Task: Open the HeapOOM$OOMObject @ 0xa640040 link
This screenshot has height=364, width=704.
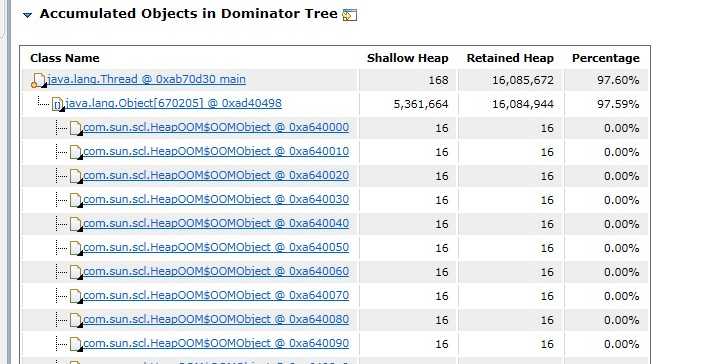Action: point(216,223)
